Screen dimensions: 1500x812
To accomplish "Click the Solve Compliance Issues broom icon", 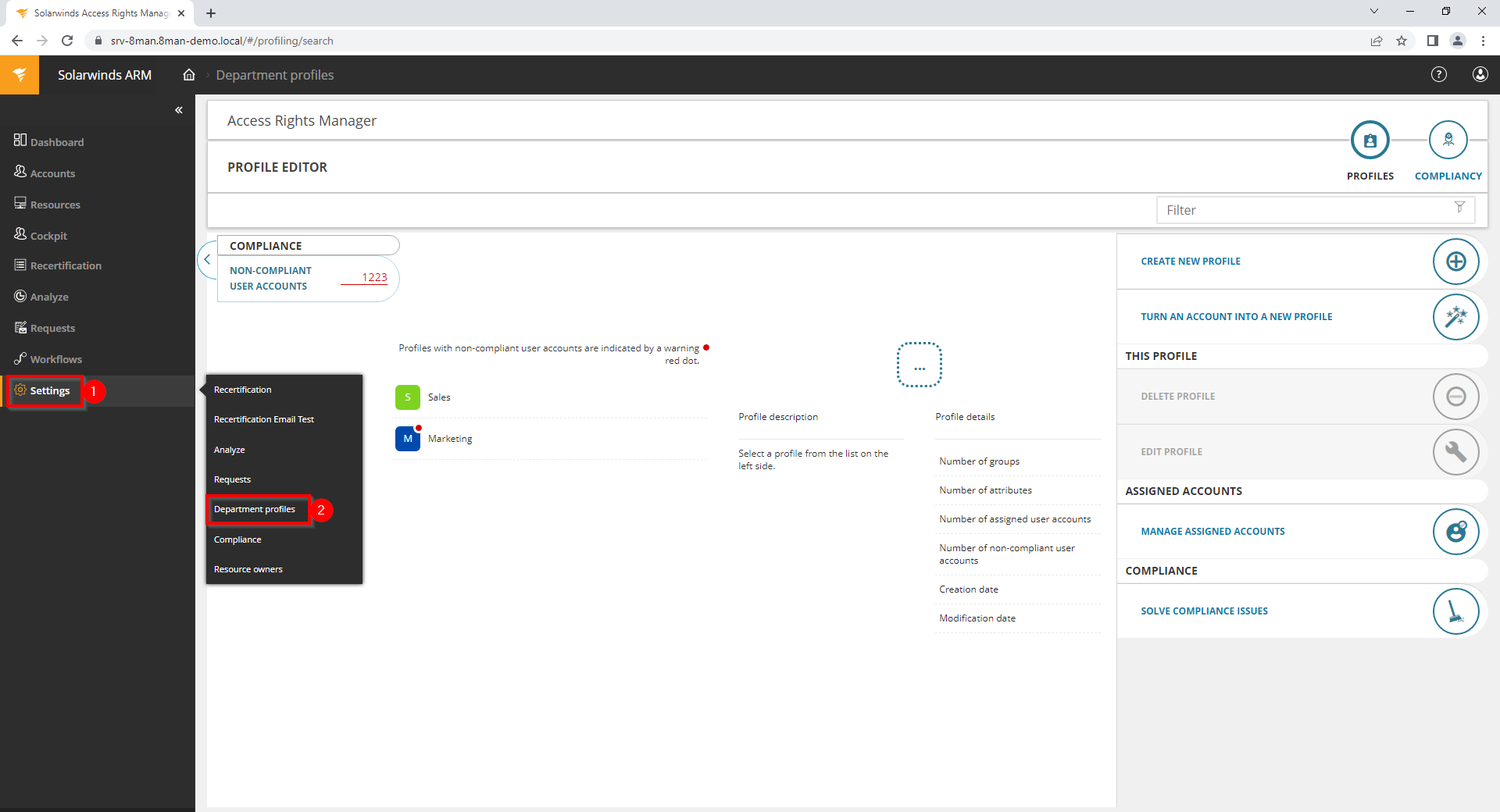I will coord(1455,611).
